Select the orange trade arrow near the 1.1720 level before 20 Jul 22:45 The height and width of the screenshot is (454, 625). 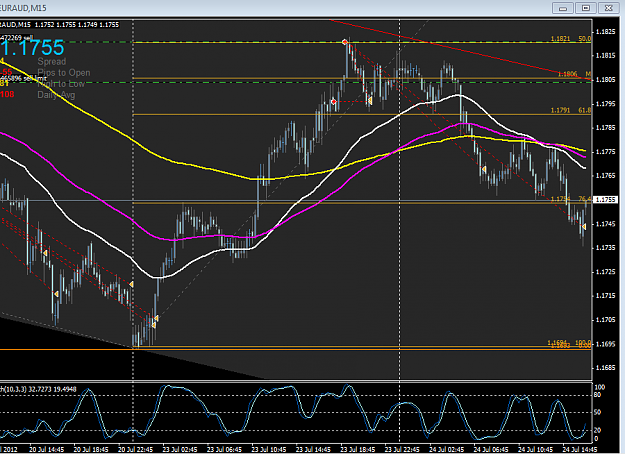pyautogui.click(x=131, y=284)
